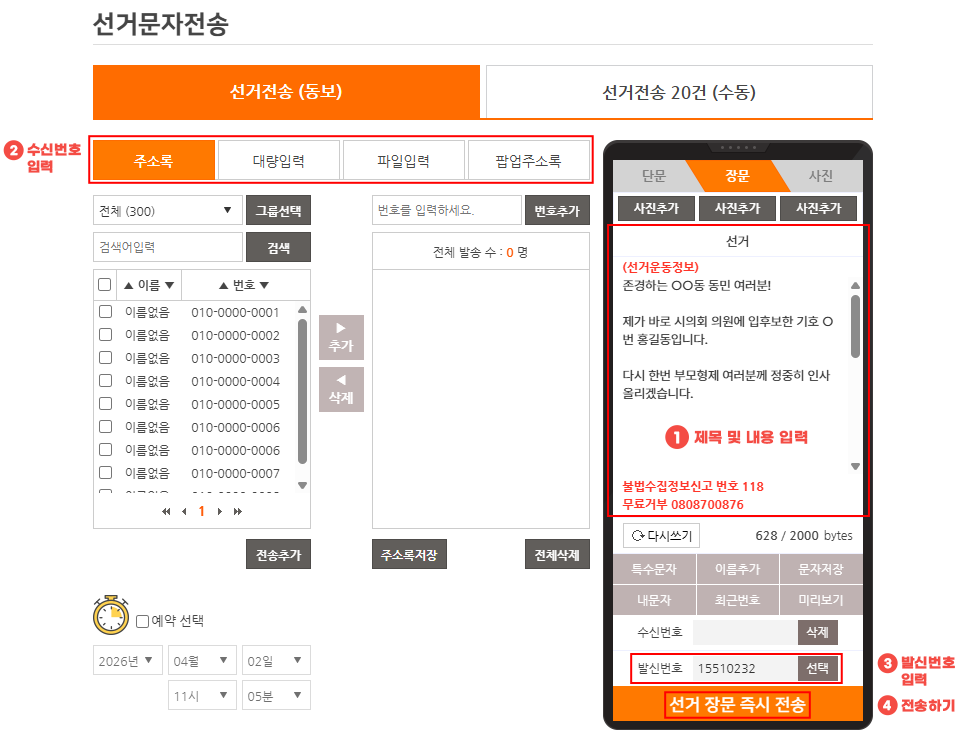Go to next page of address list
The height and width of the screenshot is (742, 965).
(220, 511)
